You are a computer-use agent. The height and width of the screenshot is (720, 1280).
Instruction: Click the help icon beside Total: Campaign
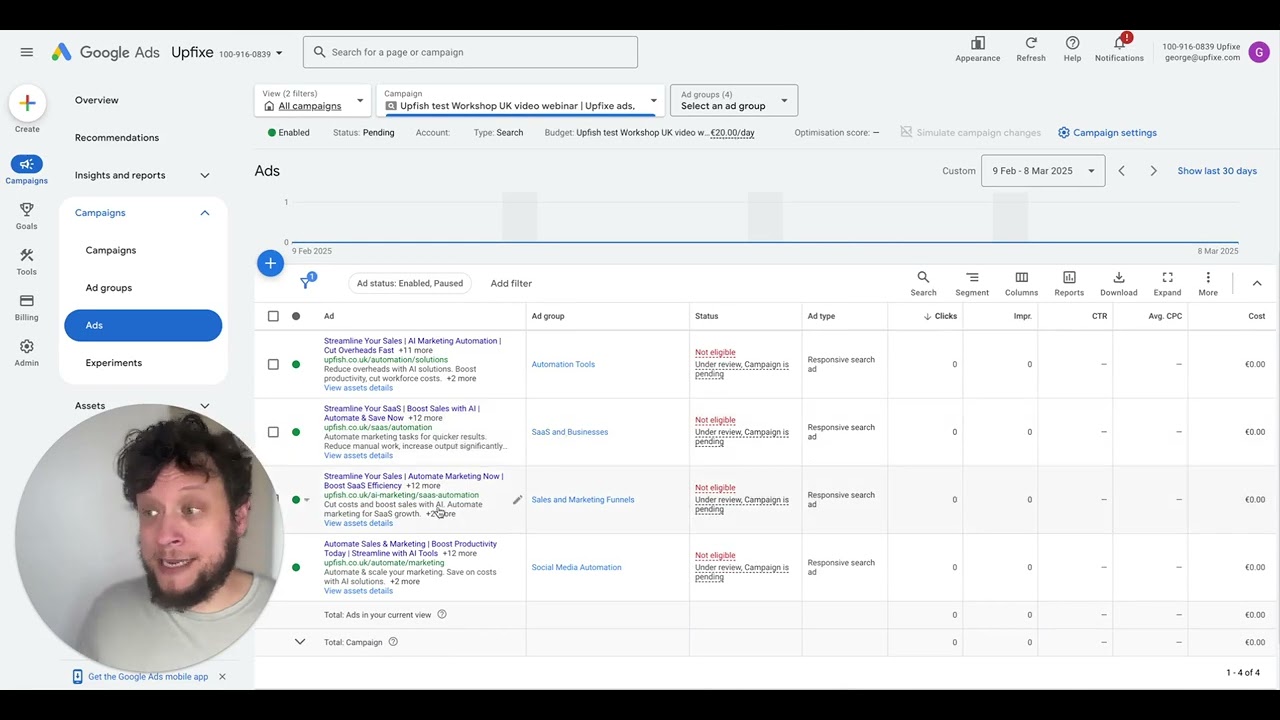393,642
